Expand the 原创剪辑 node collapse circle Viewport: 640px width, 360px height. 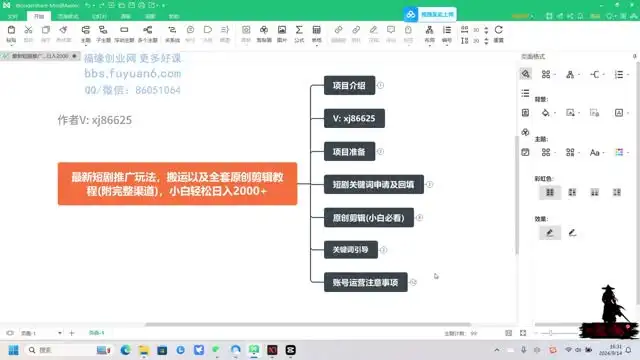point(420,218)
